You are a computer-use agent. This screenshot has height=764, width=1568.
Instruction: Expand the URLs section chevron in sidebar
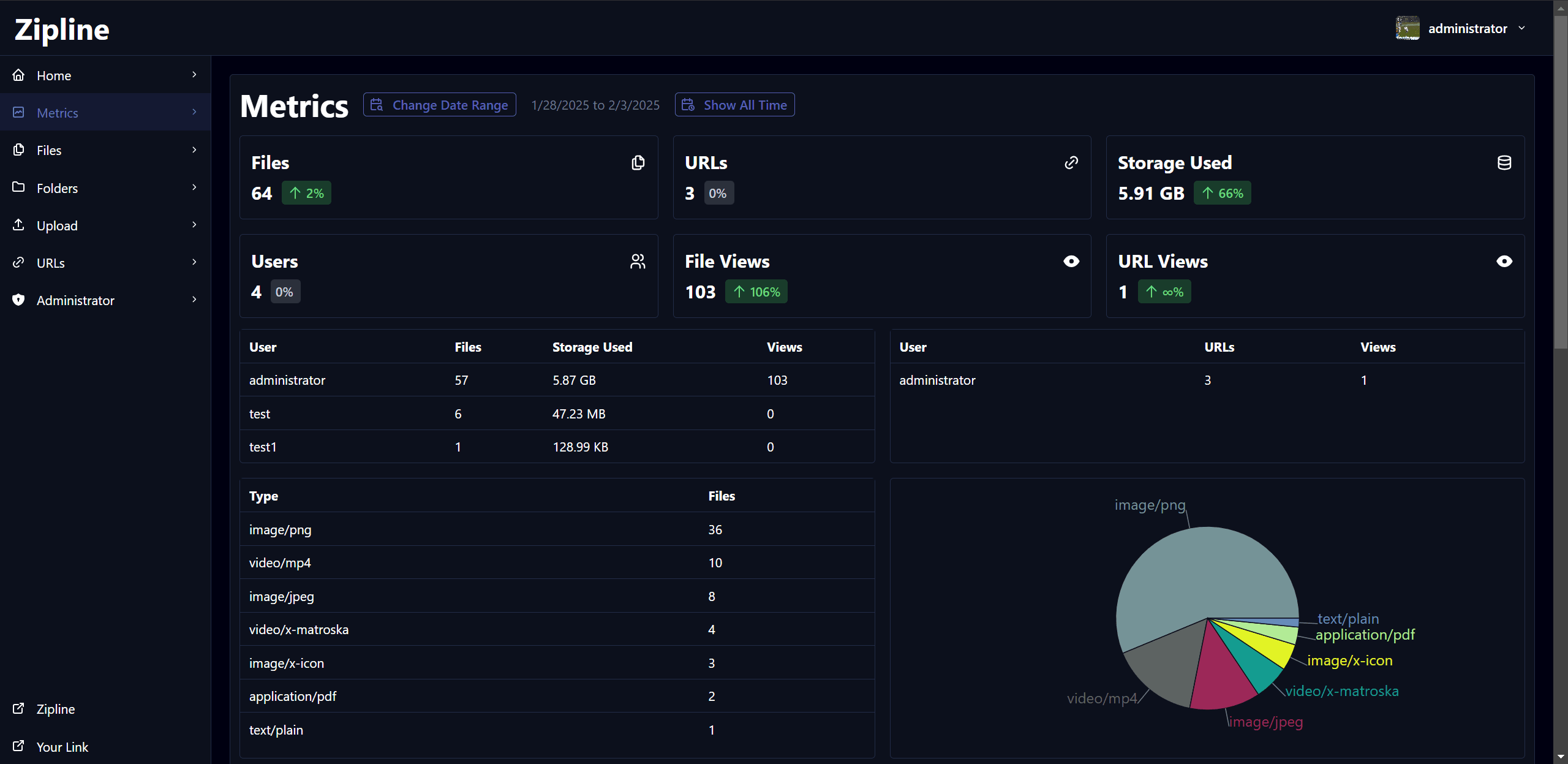[194, 262]
